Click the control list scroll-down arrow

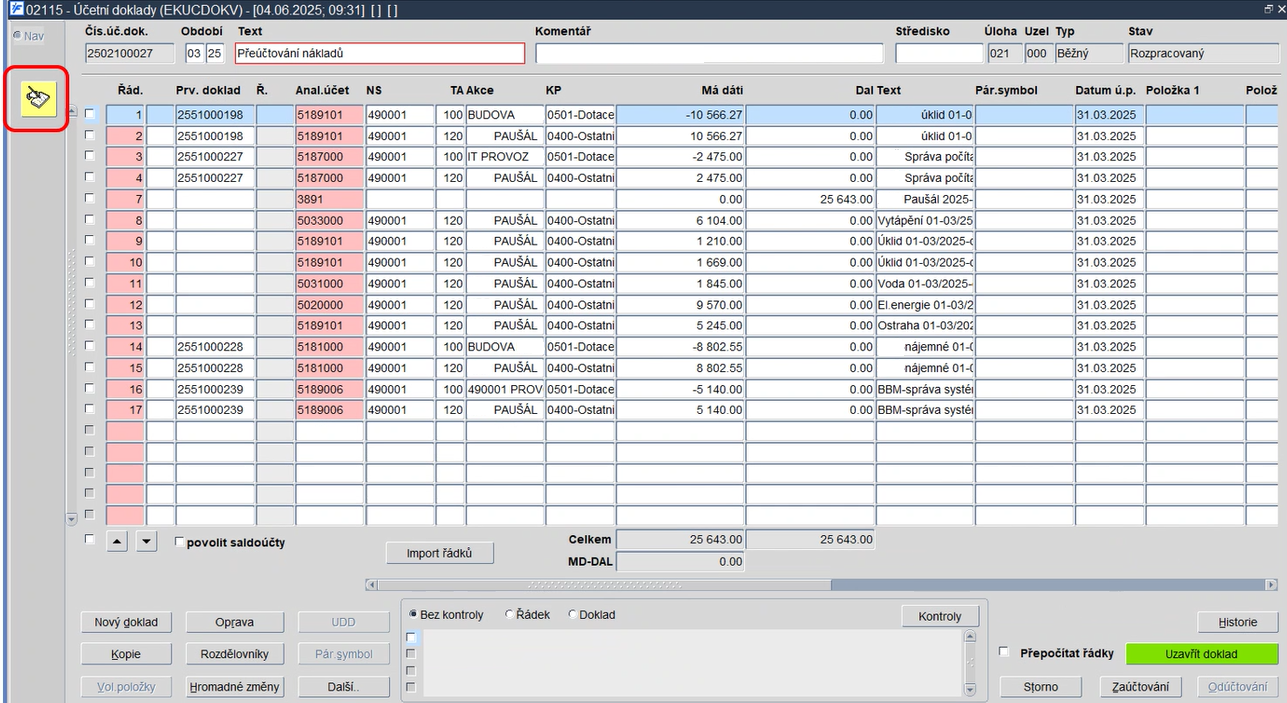[x=968, y=689]
